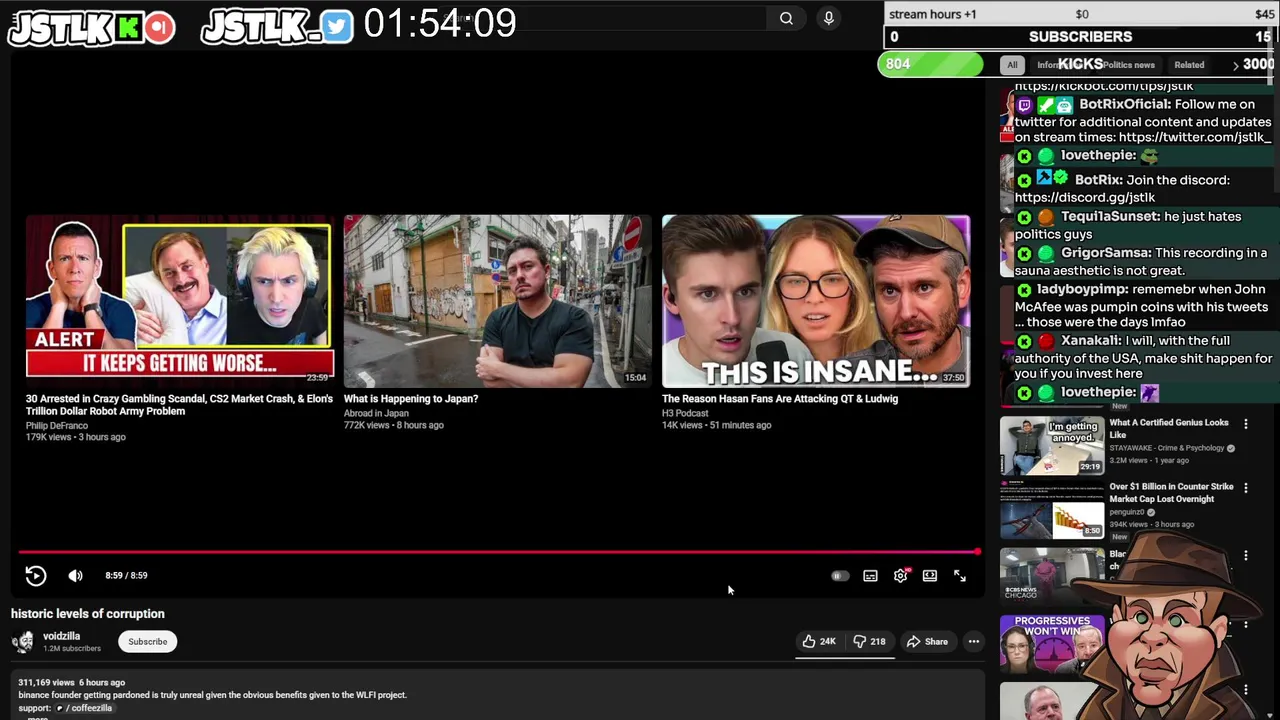Click the search magnifier icon
The image size is (1280, 720).
(x=786, y=18)
